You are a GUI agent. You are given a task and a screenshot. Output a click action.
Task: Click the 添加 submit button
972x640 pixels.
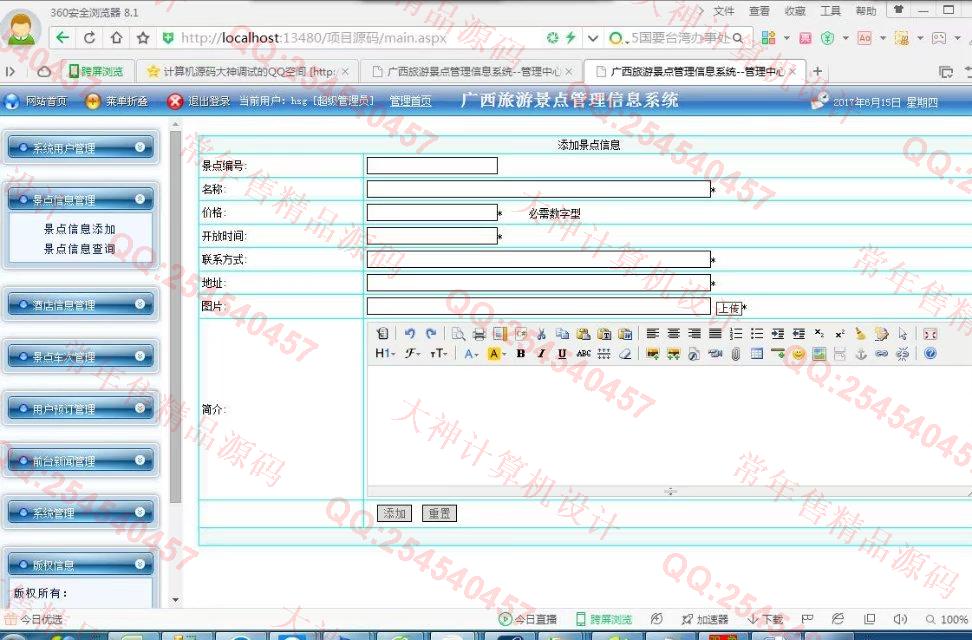(x=394, y=513)
